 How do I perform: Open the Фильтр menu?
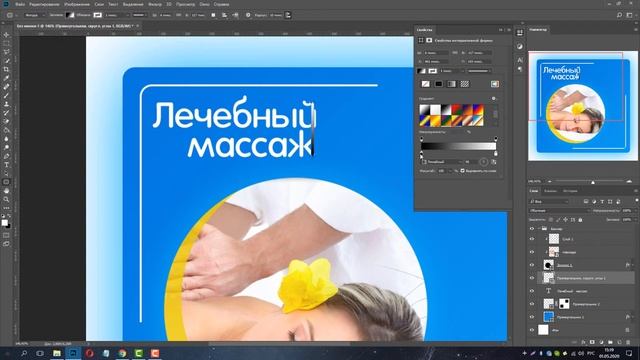point(155,4)
